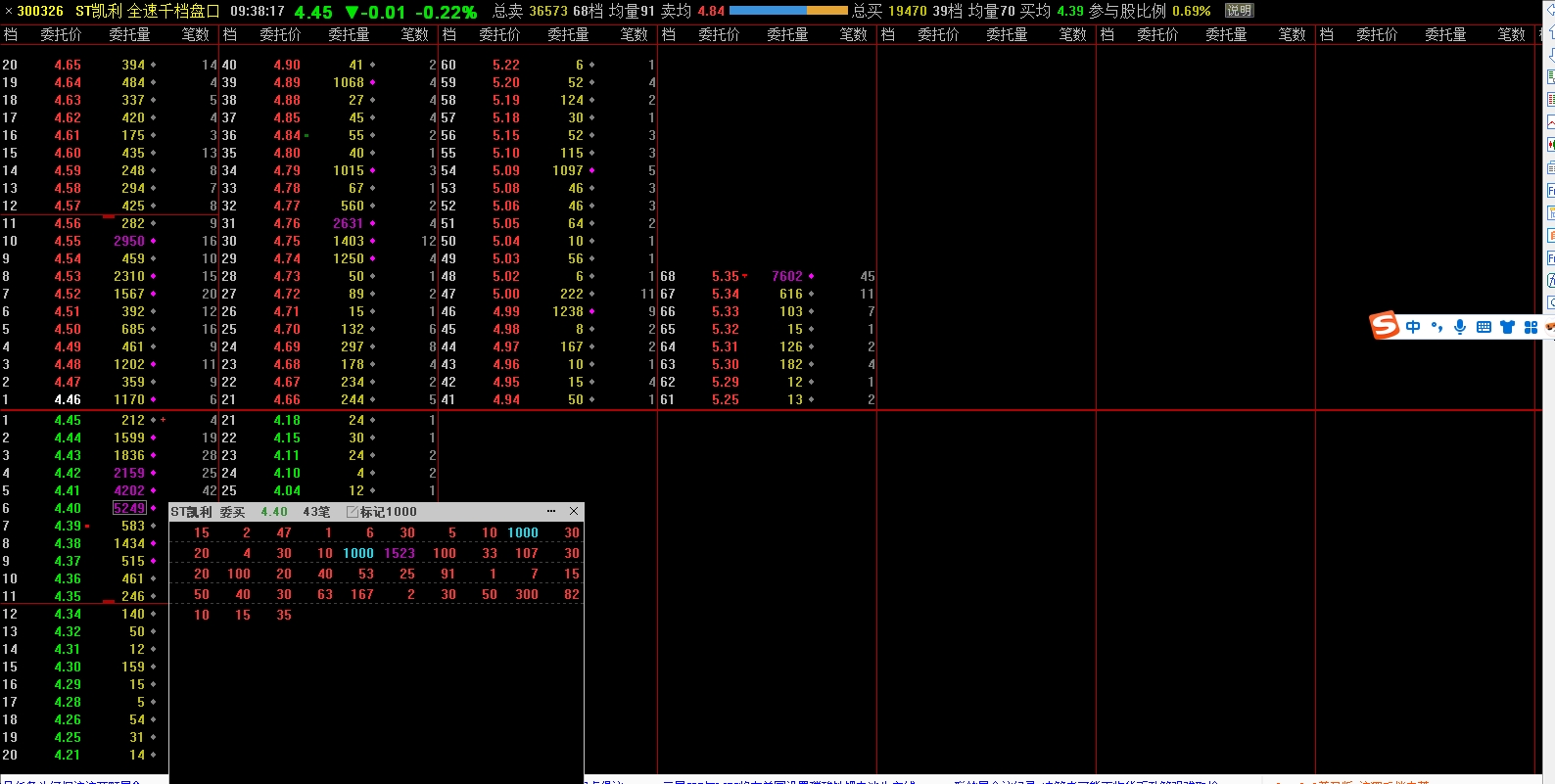Click quantity 1238 at sell price 4.99
The height and width of the screenshot is (784, 1555).
click(x=568, y=311)
